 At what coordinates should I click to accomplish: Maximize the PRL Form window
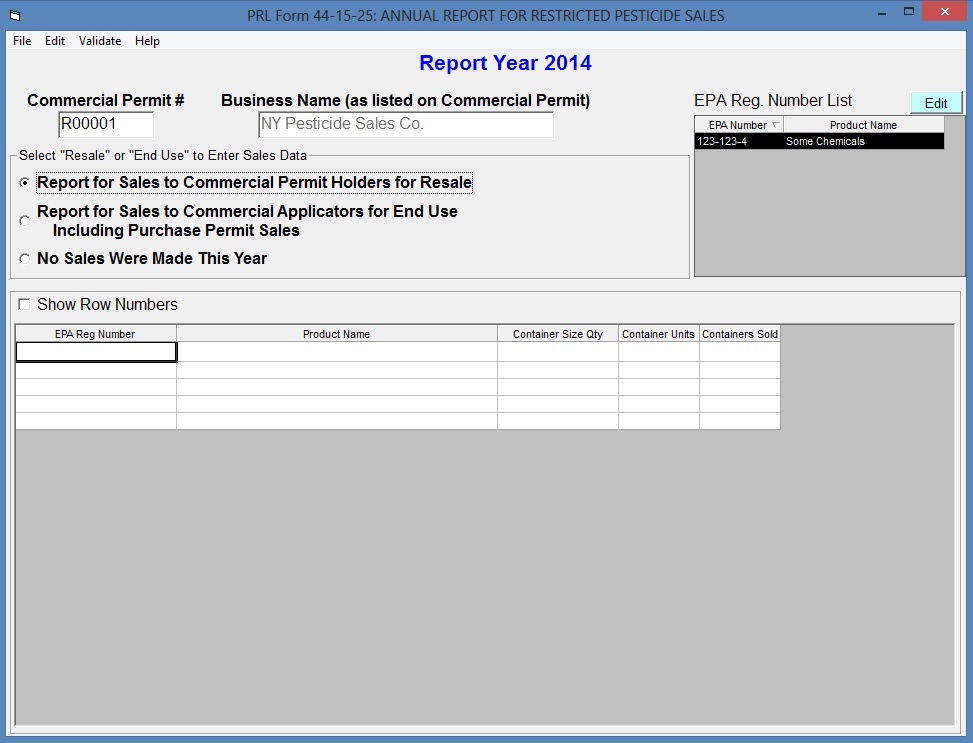[x=908, y=12]
